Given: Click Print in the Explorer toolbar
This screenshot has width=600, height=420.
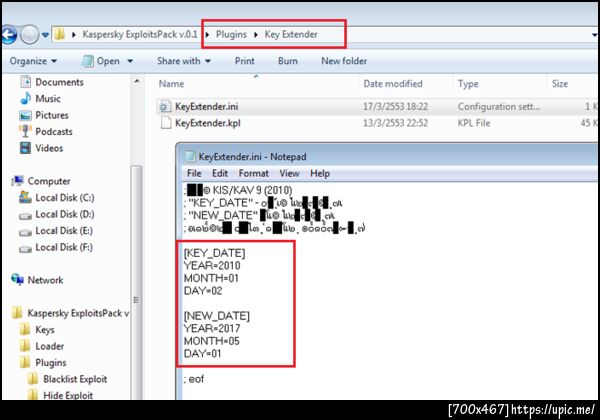Looking at the screenshot, I should [x=245, y=61].
